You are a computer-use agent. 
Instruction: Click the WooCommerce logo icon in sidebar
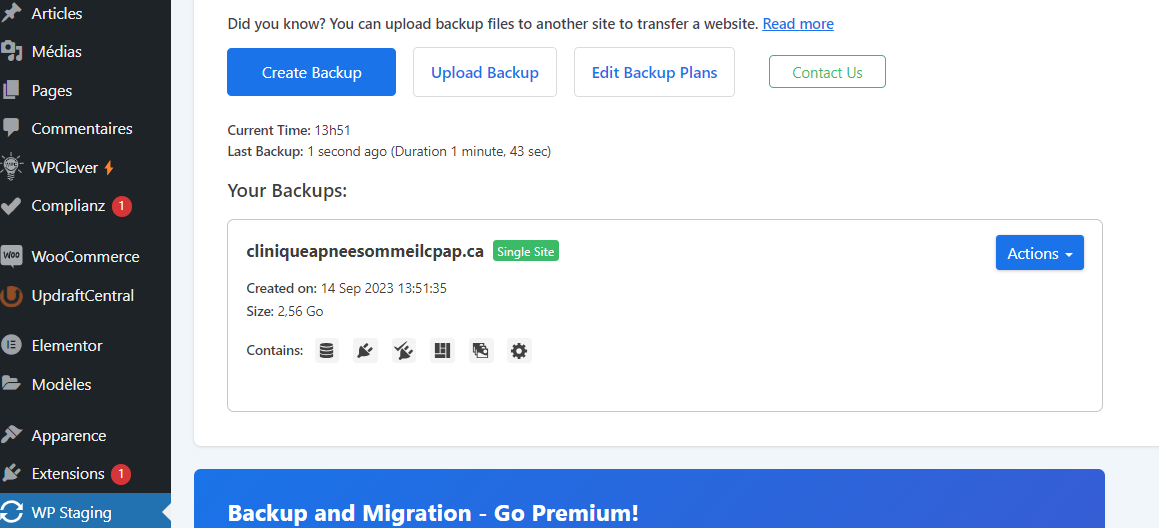[11, 257]
